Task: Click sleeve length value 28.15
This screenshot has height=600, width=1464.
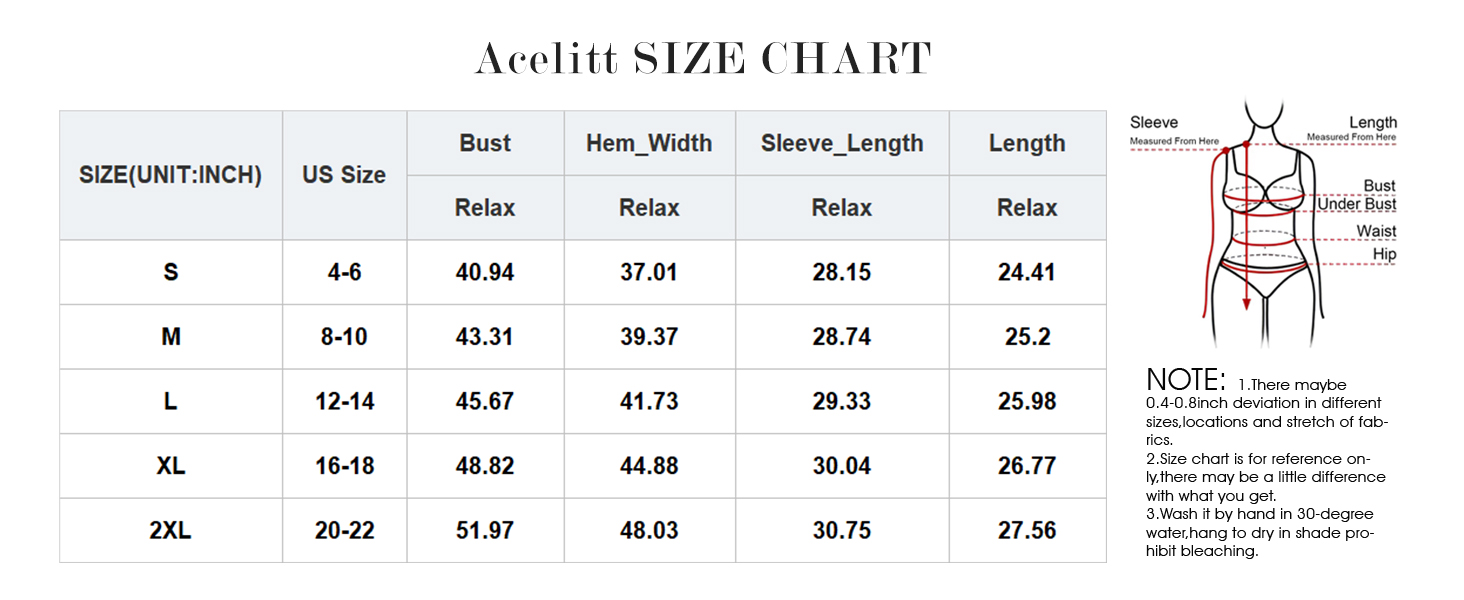Action: point(842,272)
